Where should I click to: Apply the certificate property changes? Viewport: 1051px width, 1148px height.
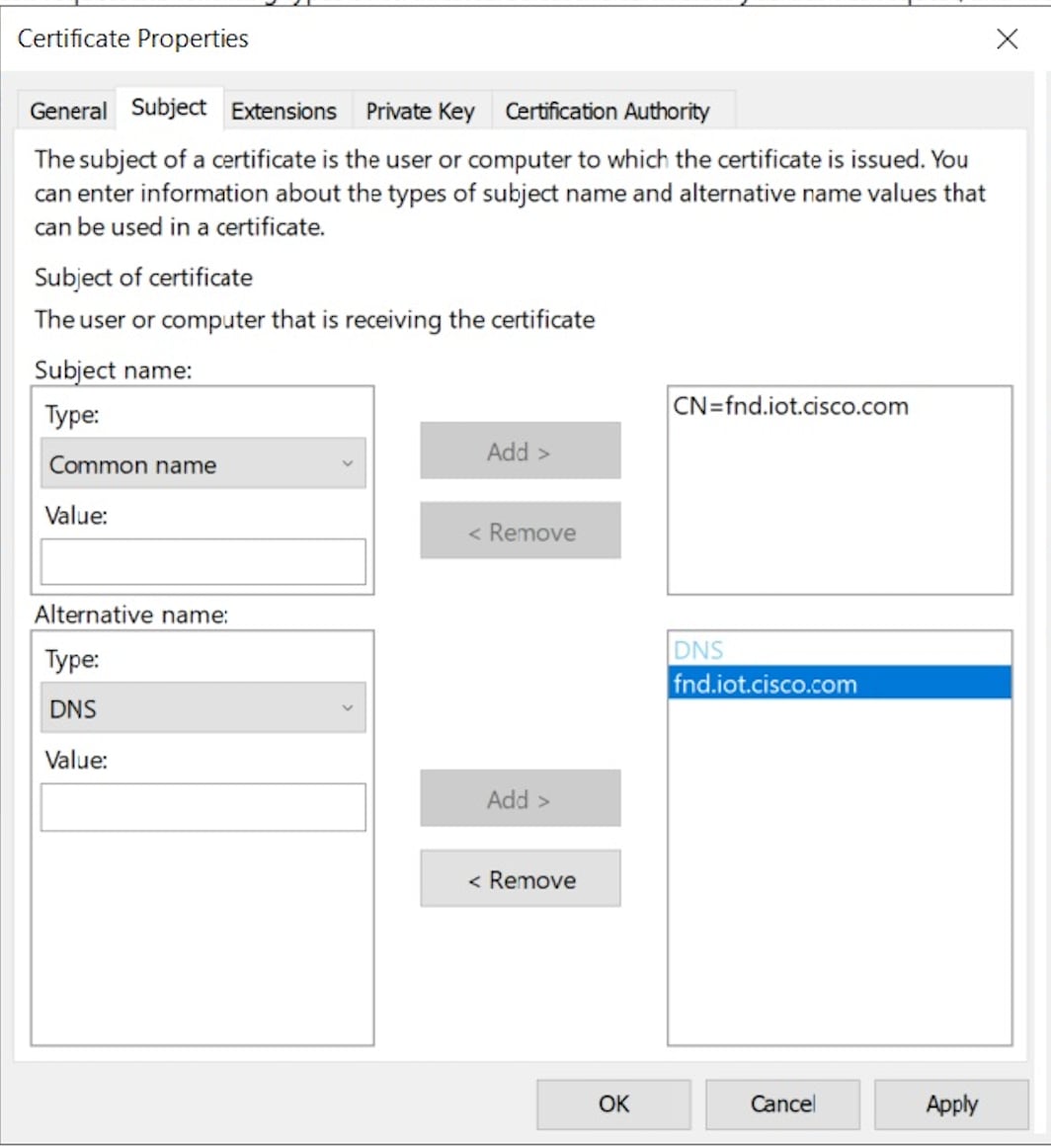click(951, 1105)
